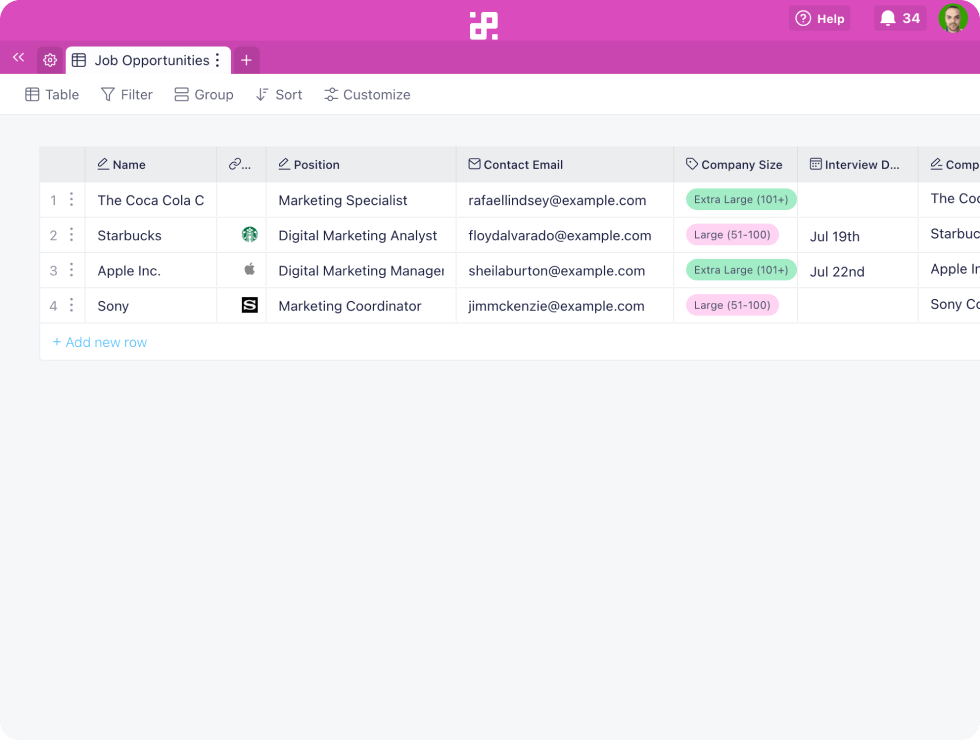Image resolution: width=980 pixels, height=740 pixels.
Task: Select the 'The Coca Cola C' name cell
Action: tap(151, 200)
